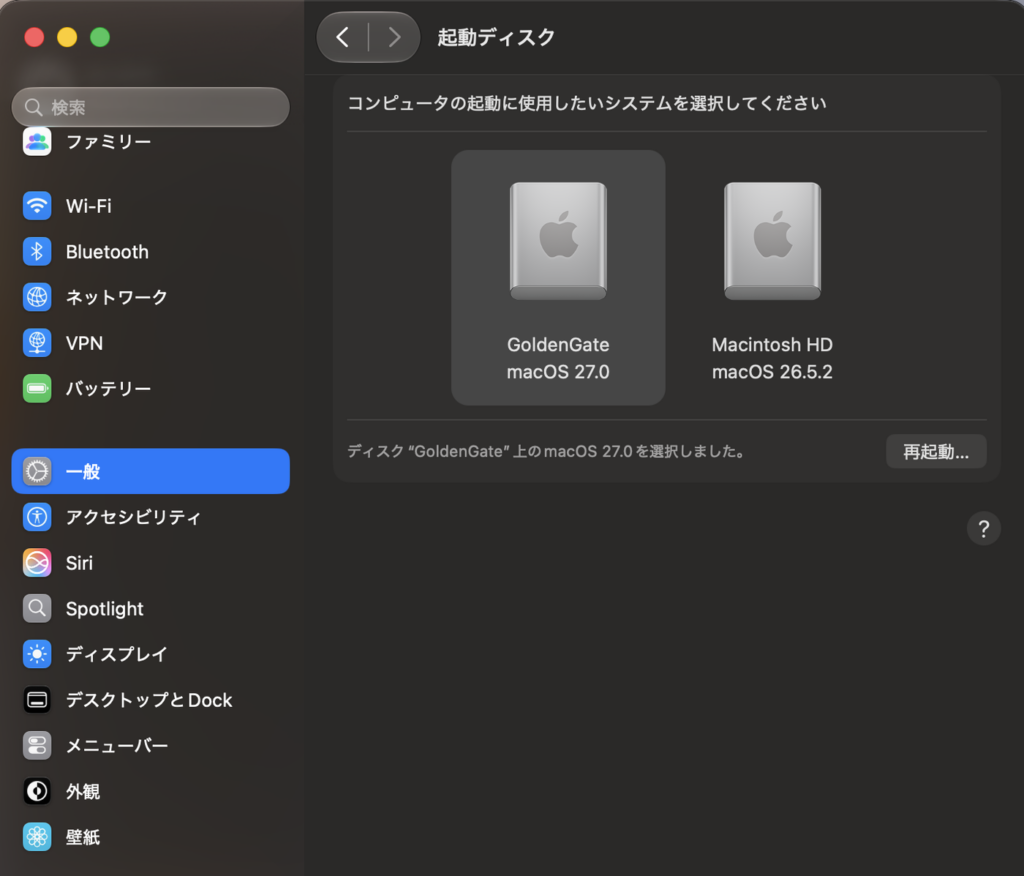Click the Siri icon in sidebar

click(37, 562)
